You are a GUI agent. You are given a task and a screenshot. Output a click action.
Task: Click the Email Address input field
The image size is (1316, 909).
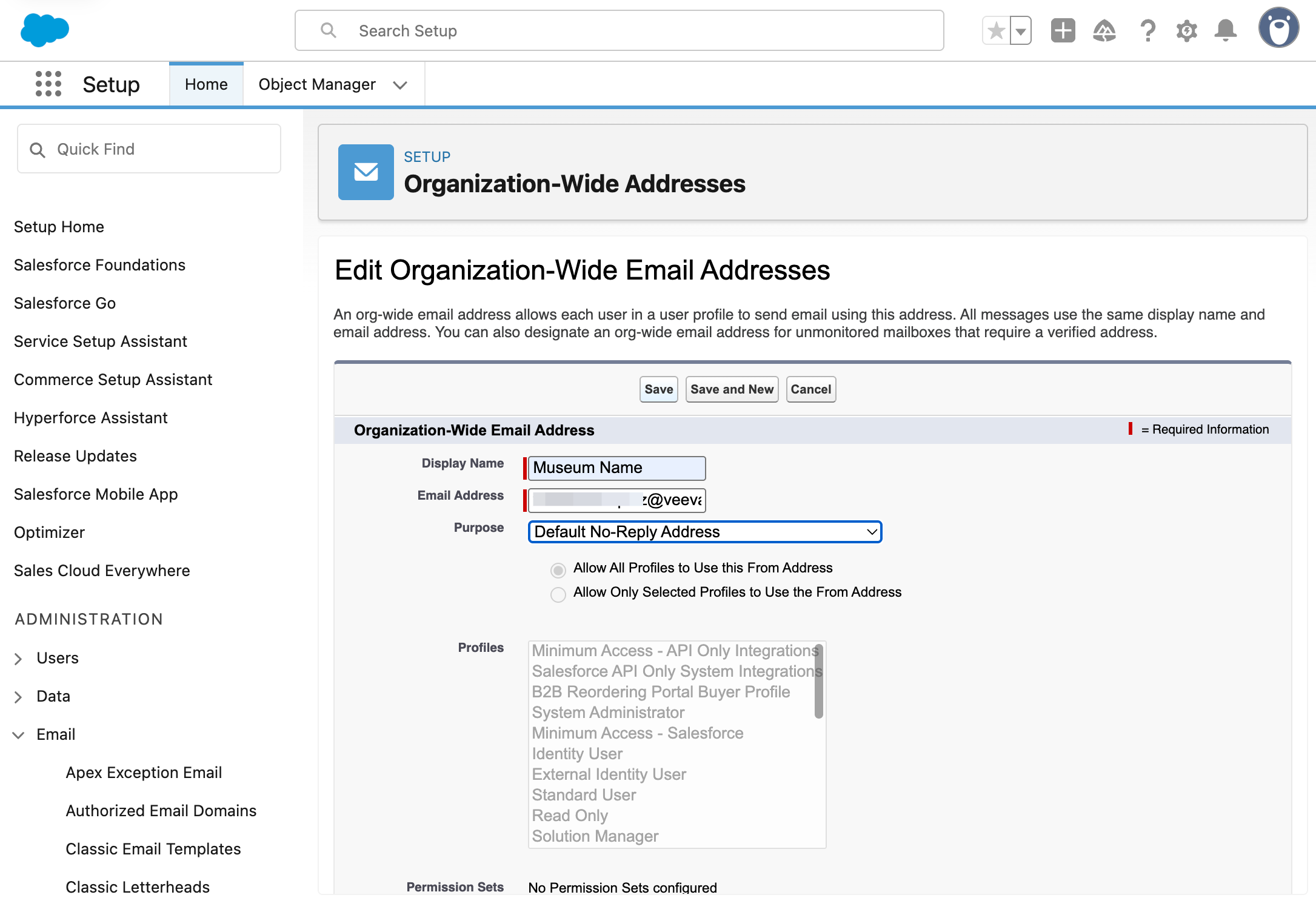[x=616, y=500]
